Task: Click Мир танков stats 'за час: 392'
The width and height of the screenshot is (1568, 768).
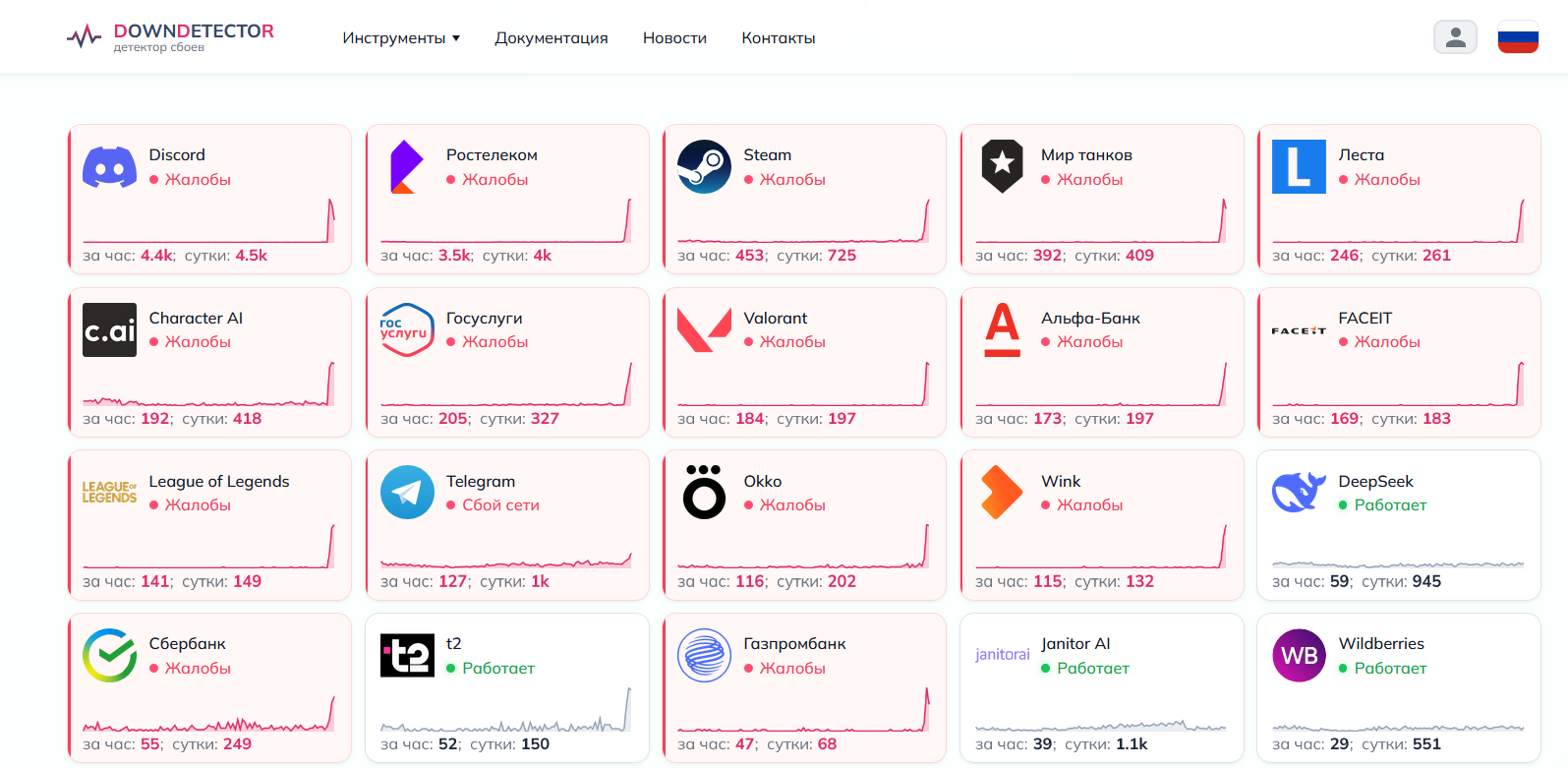Action: tap(1020, 256)
